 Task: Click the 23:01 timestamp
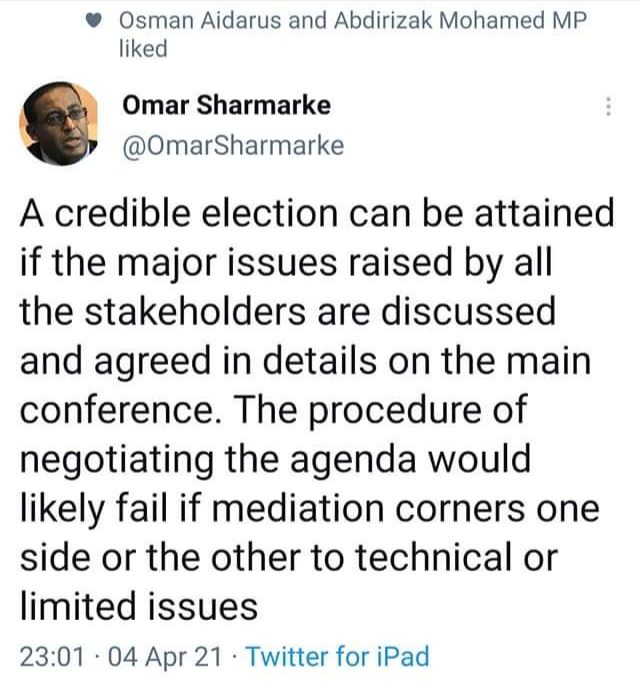coord(52,656)
